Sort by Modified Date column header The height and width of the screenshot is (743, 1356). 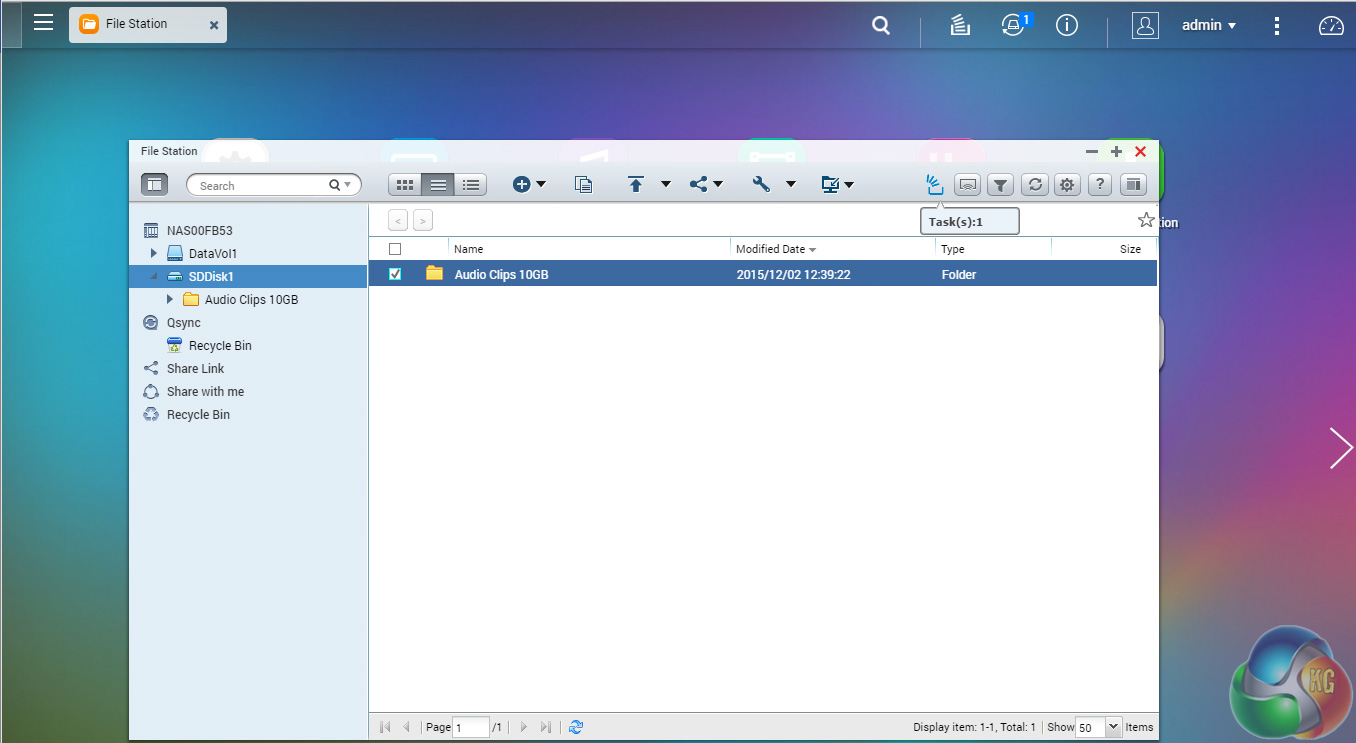(770, 249)
